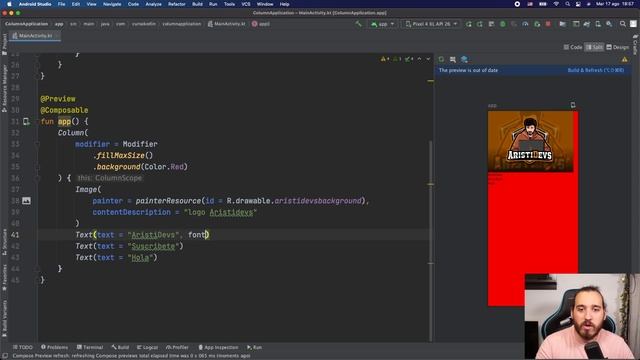Click the Apple menu icon
Screen dimensions: 640x360
(x=9, y=4)
